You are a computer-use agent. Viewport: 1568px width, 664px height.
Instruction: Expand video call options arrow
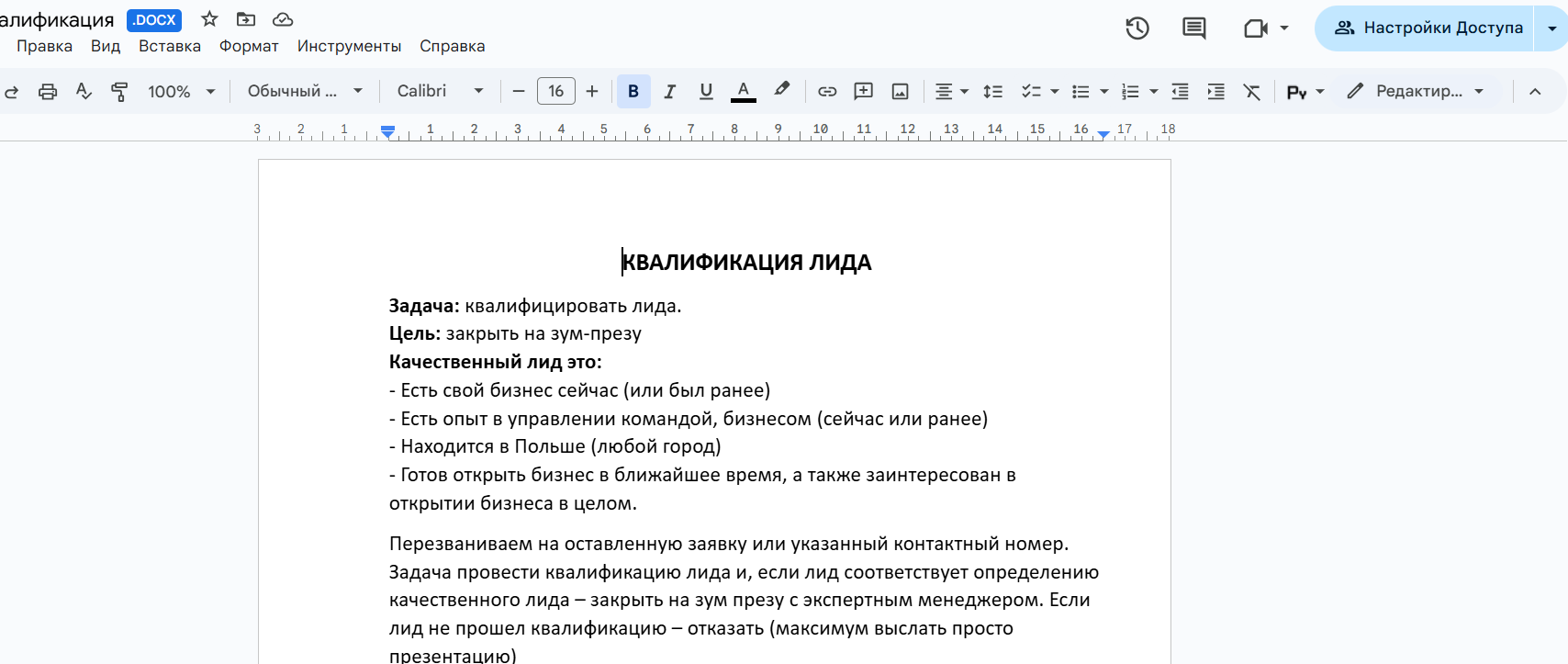click(x=1284, y=28)
